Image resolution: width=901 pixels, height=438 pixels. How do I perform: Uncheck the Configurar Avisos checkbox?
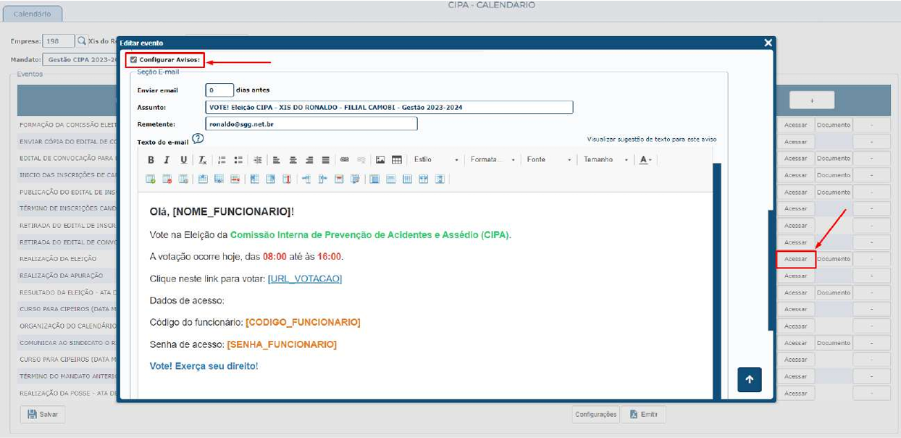133,60
